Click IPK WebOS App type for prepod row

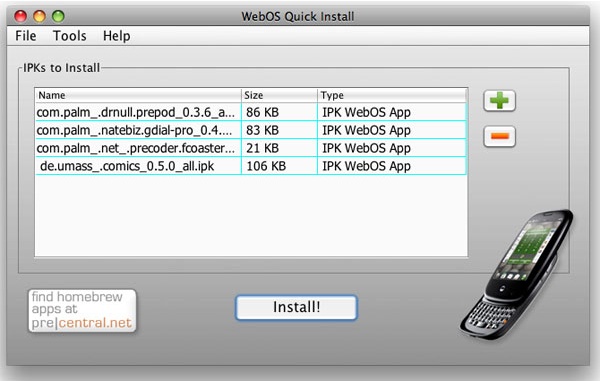pos(392,112)
